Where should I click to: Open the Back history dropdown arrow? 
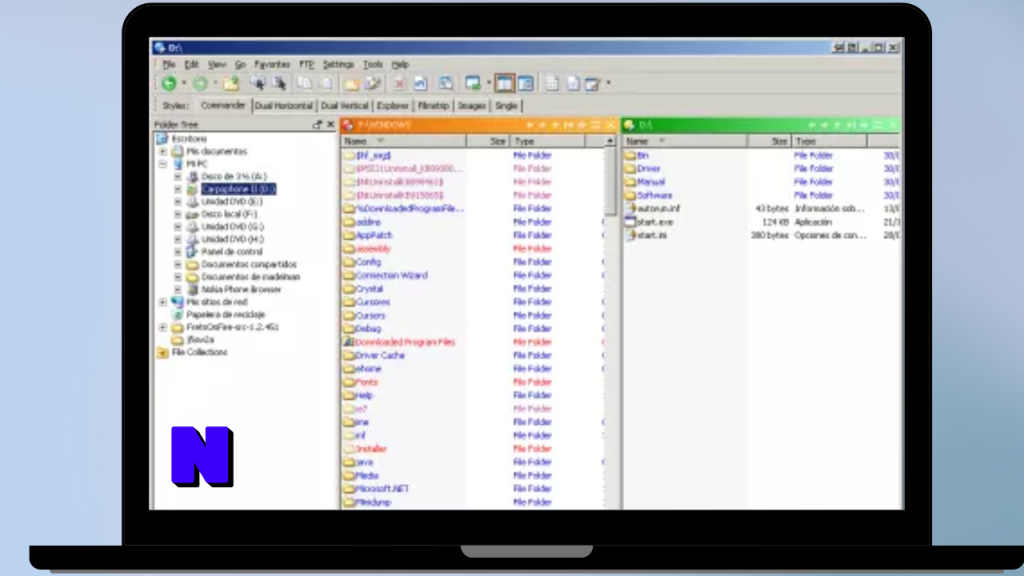[x=184, y=84]
